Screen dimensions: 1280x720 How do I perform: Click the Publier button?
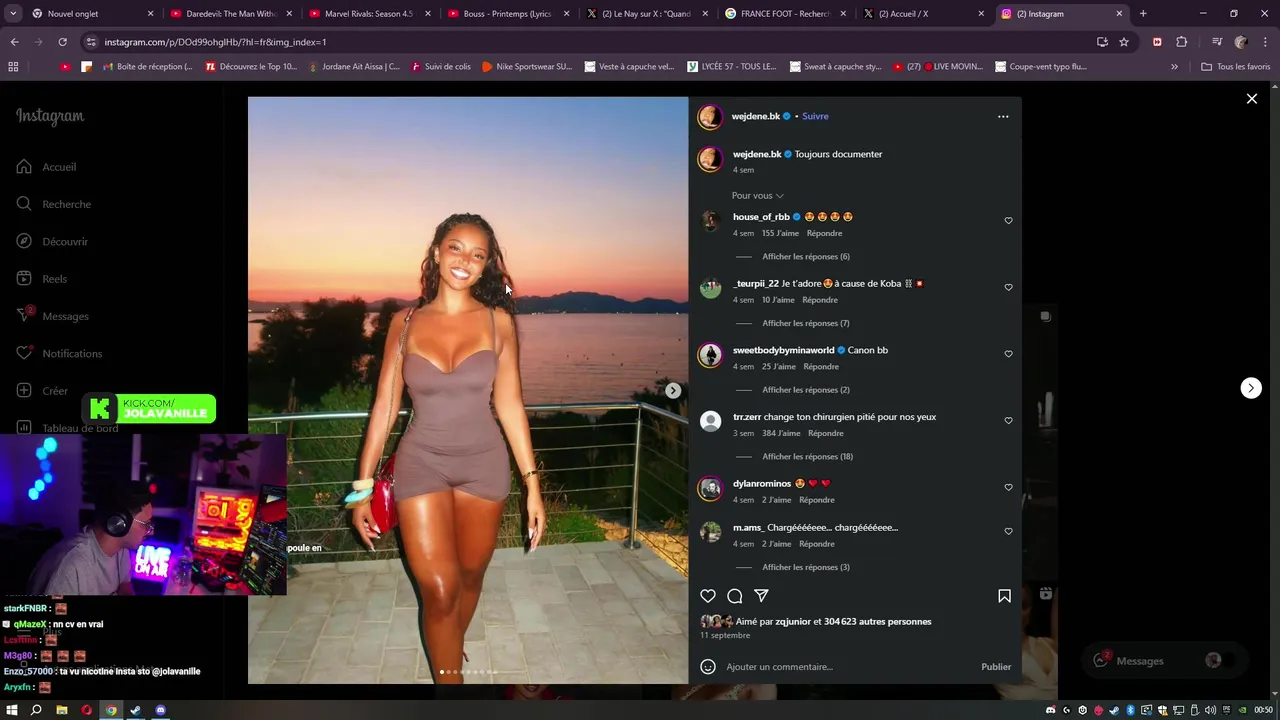click(x=996, y=667)
